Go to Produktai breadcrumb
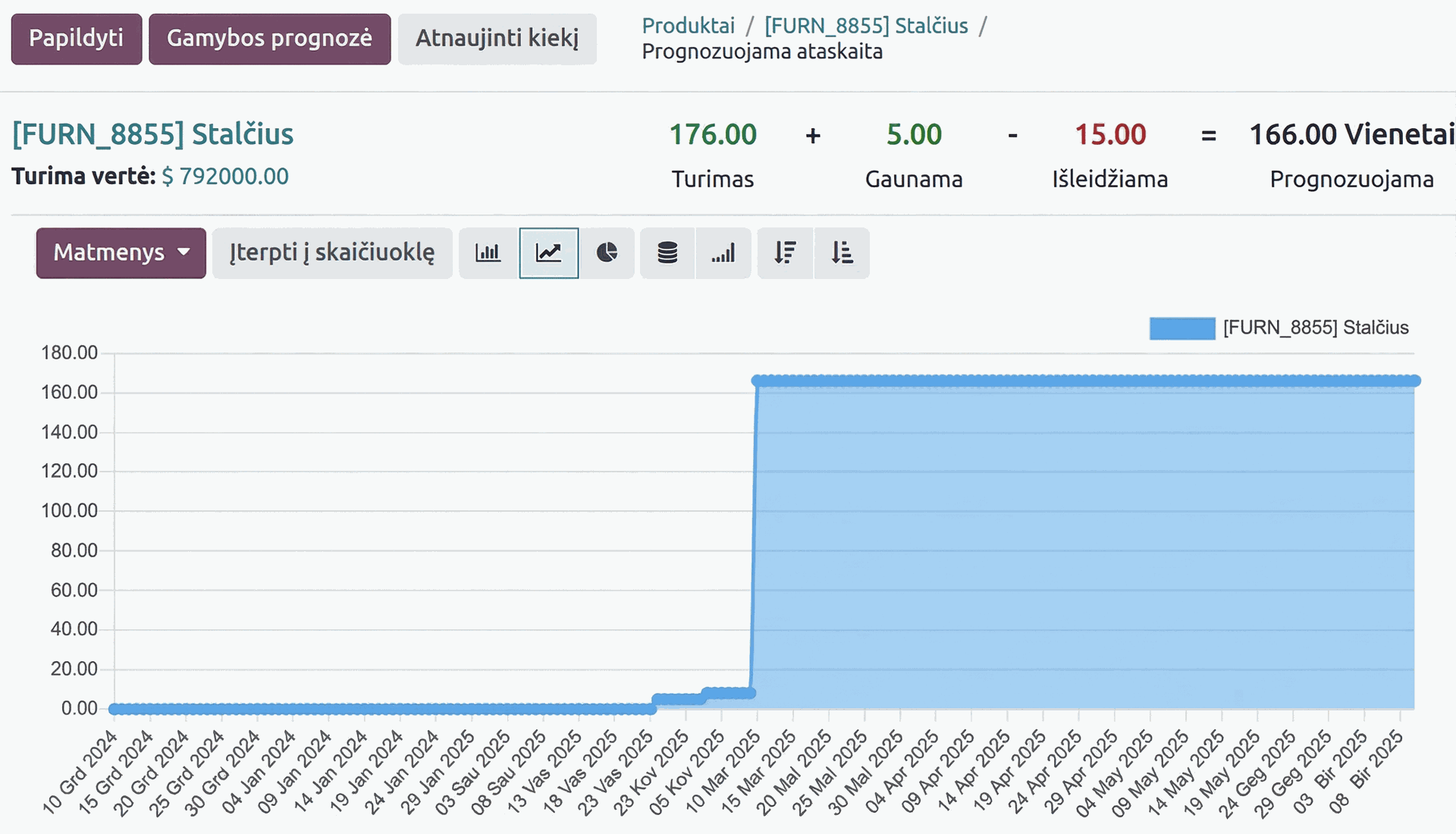Viewport: 1456px width, 834px height. click(x=688, y=26)
